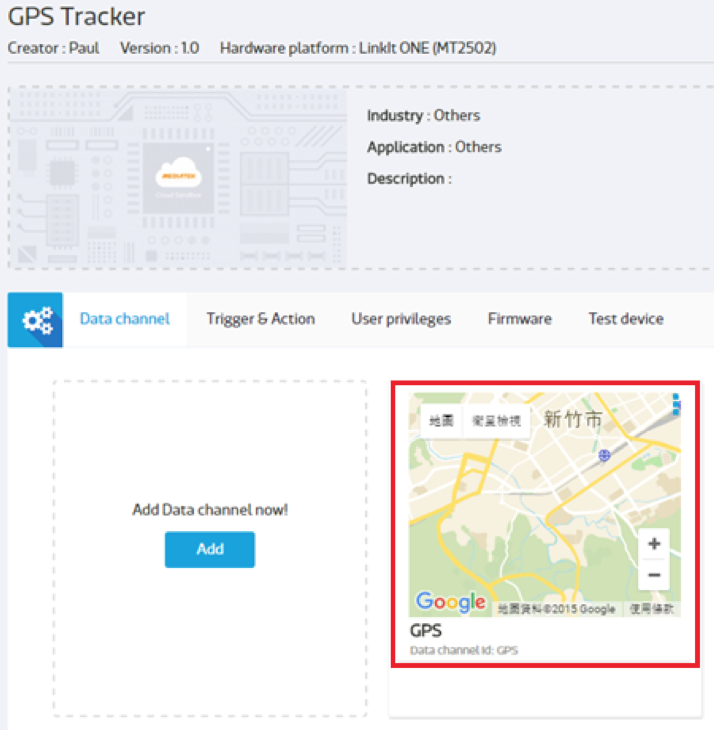
Task: Open the Data channel tab
Action: pos(125,319)
